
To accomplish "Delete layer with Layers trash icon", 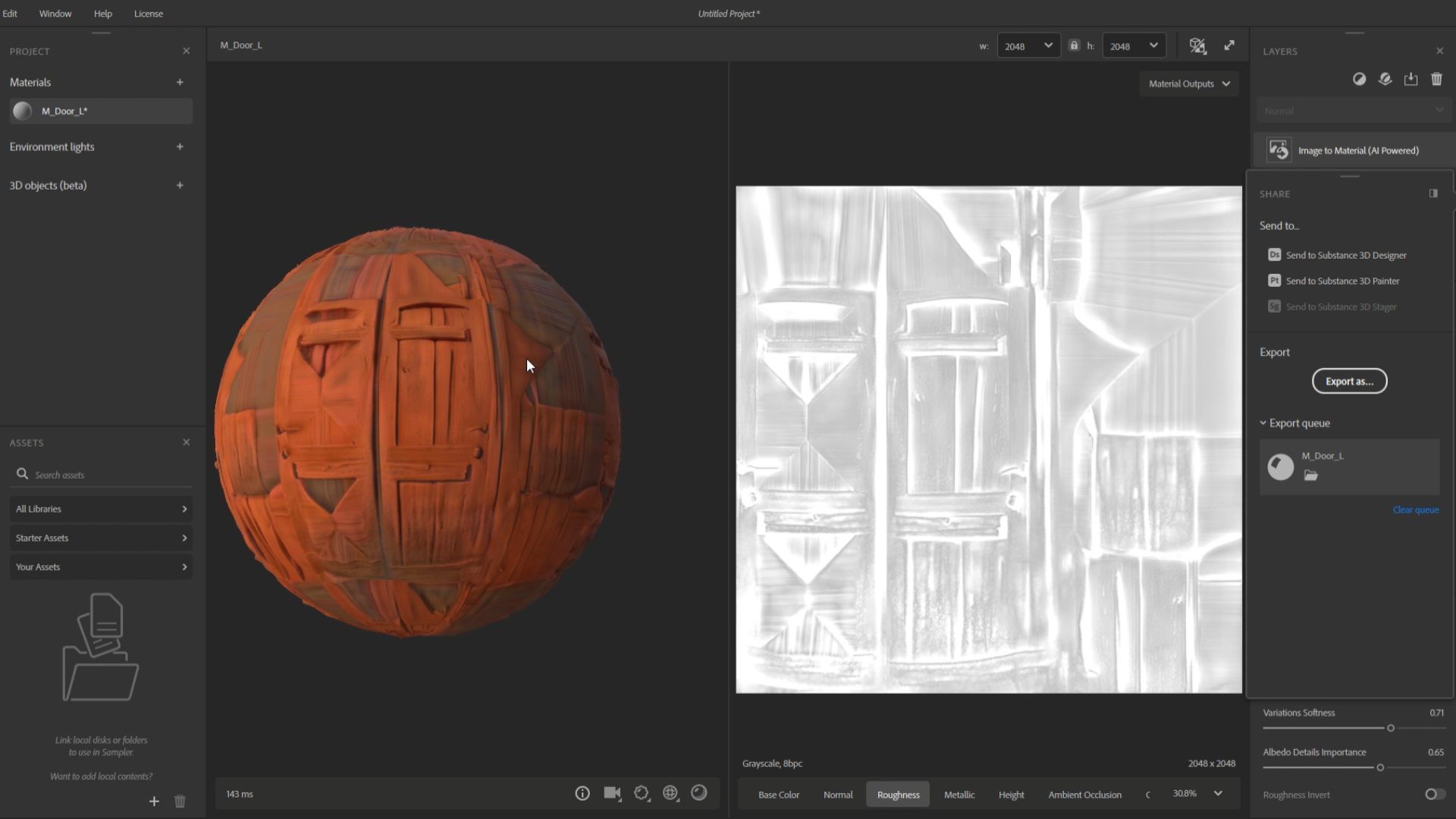I will coord(1436,79).
